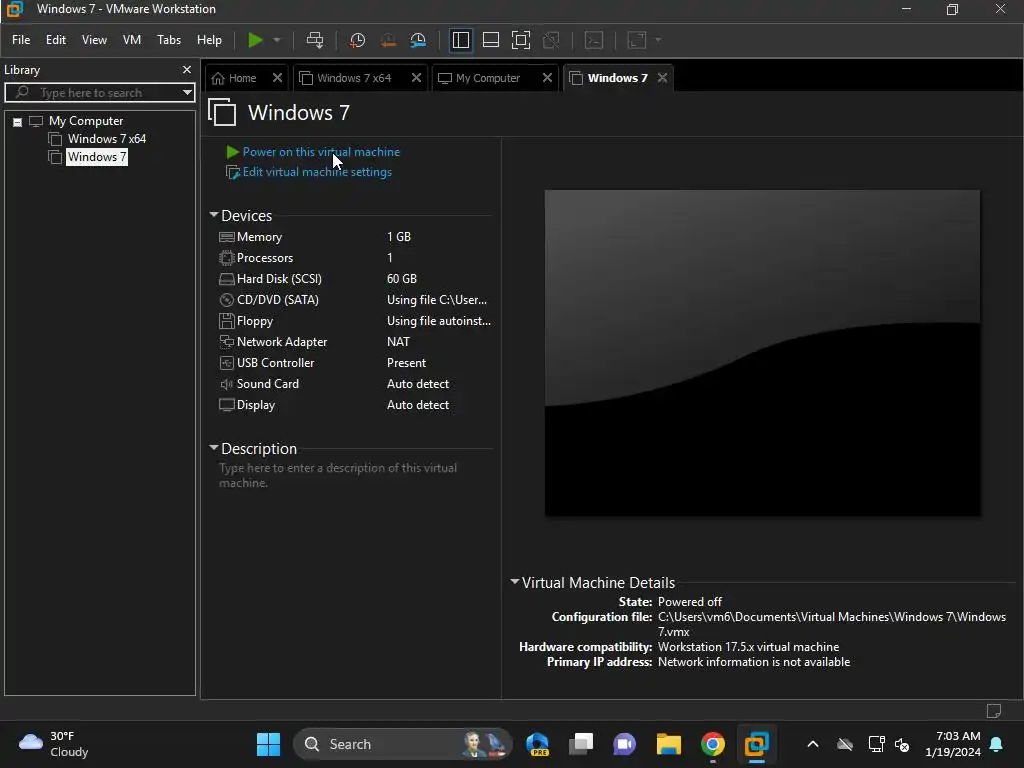The width and height of the screenshot is (1024, 768).
Task: Click the status bar message log icon
Action: pyautogui.click(x=994, y=711)
